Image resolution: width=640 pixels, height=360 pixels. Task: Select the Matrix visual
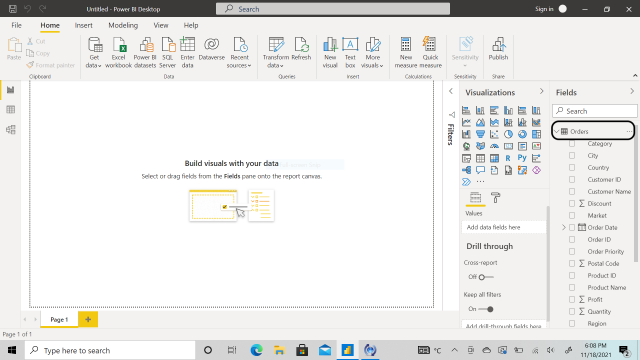[494, 158]
